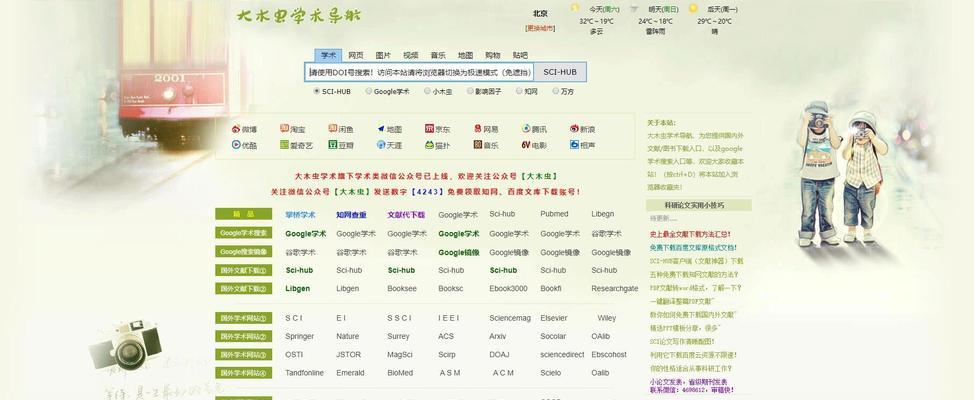Open the Ebook3000 link
This screenshot has width=974, height=400.
point(508,289)
